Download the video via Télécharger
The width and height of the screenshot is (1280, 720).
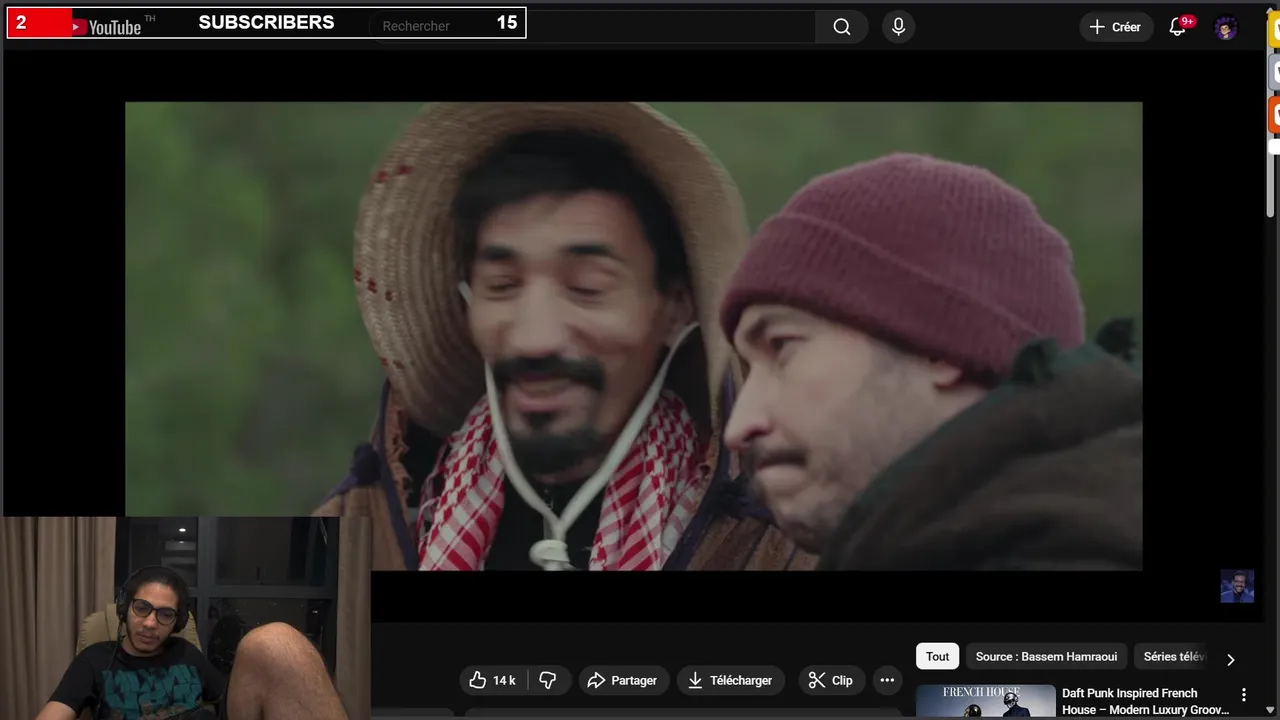point(730,680)
